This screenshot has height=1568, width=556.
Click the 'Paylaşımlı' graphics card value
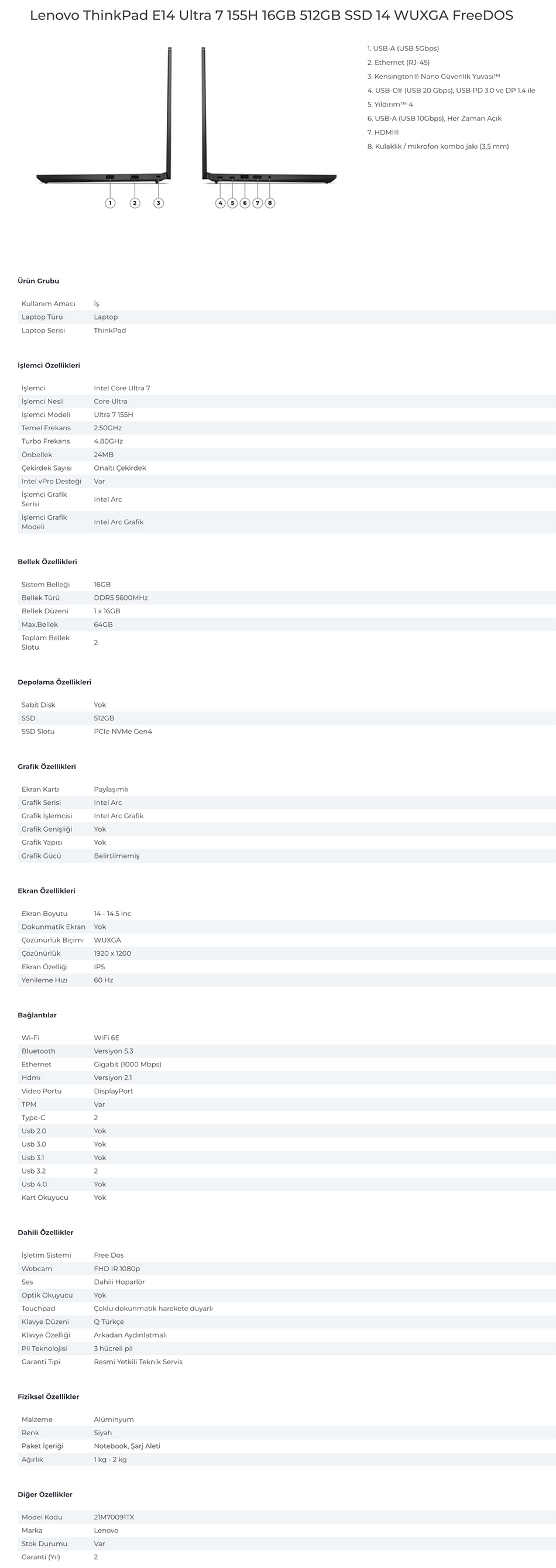point(111,790)
